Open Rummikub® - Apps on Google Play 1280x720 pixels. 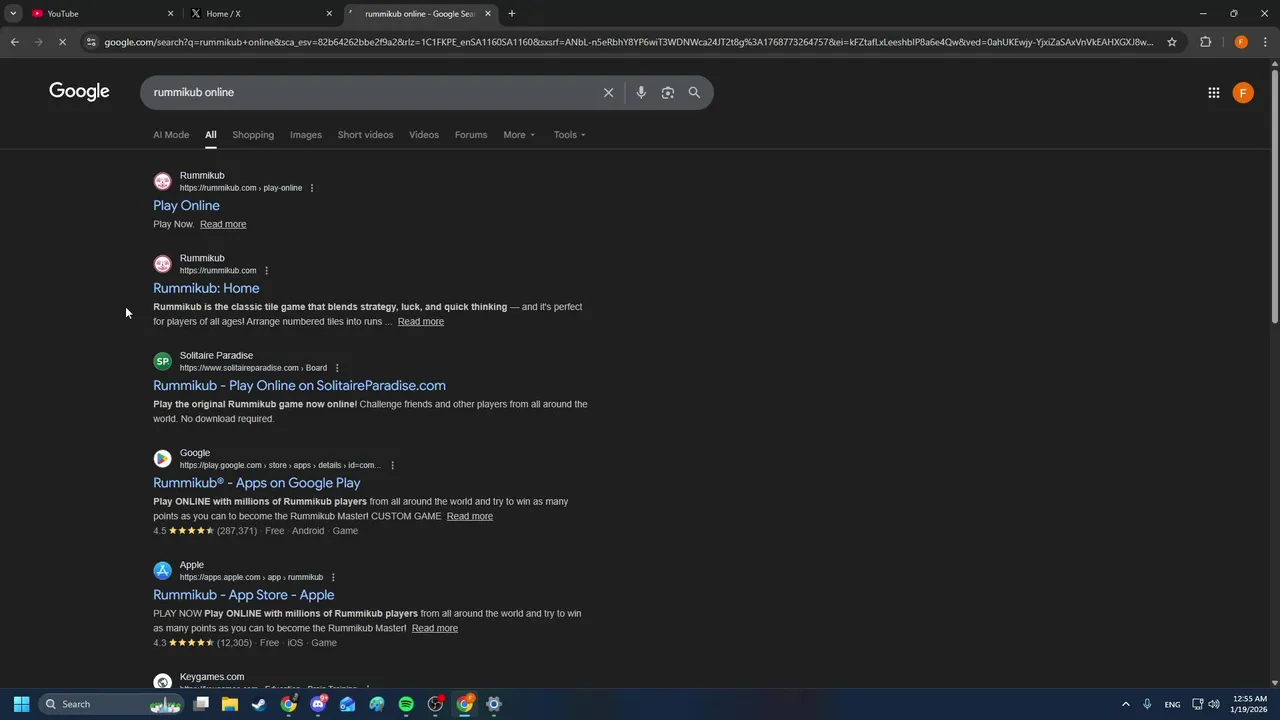click(x=256, y=483)
